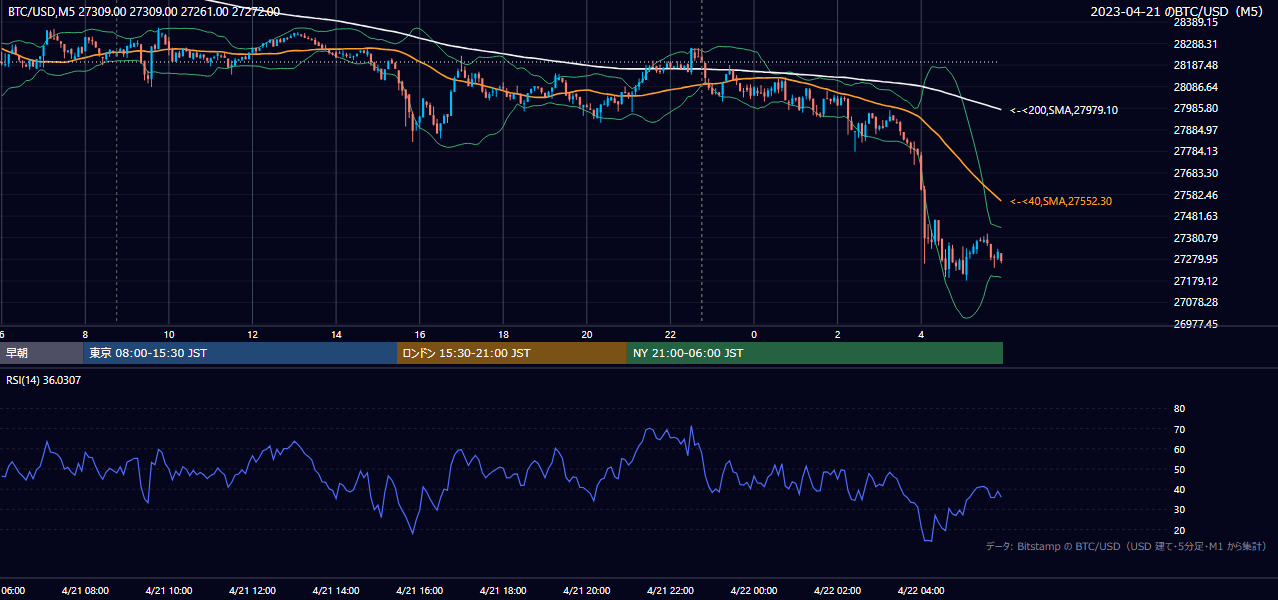
Task: Click RSI scale level 80
Action: 1179,409
